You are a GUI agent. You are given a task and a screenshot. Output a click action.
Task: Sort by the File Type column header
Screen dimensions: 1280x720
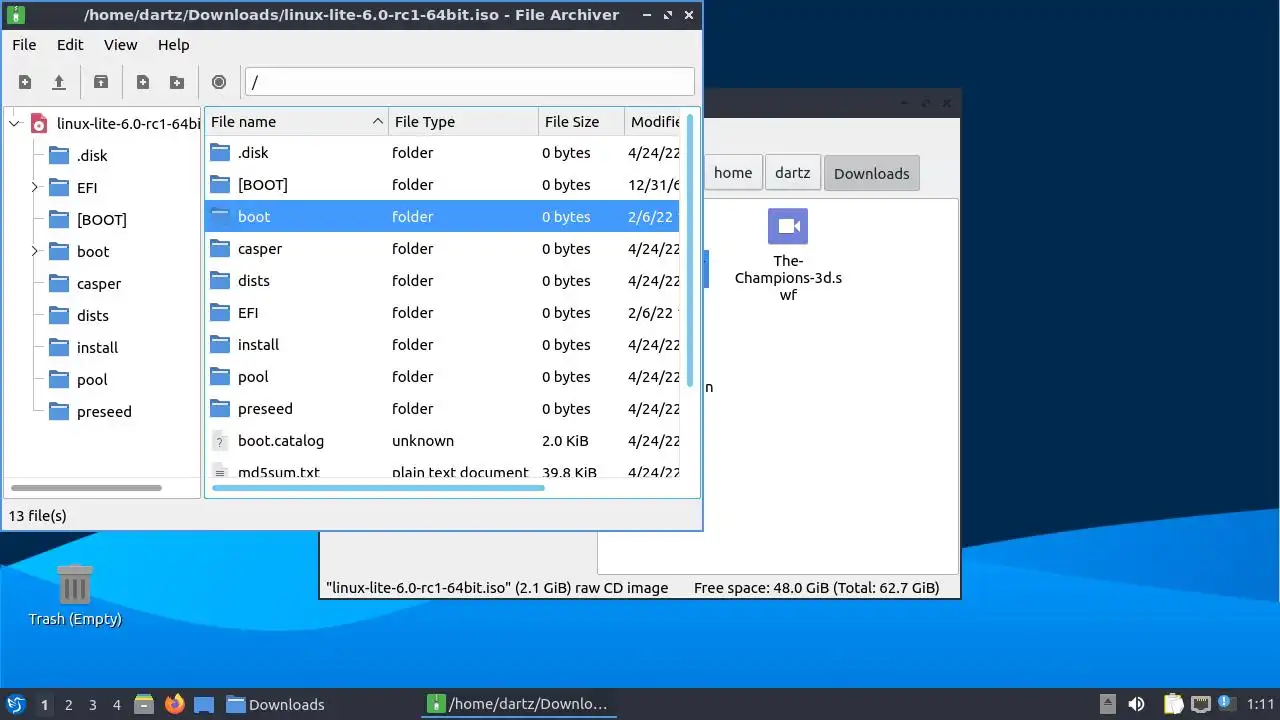coord(463,122)
